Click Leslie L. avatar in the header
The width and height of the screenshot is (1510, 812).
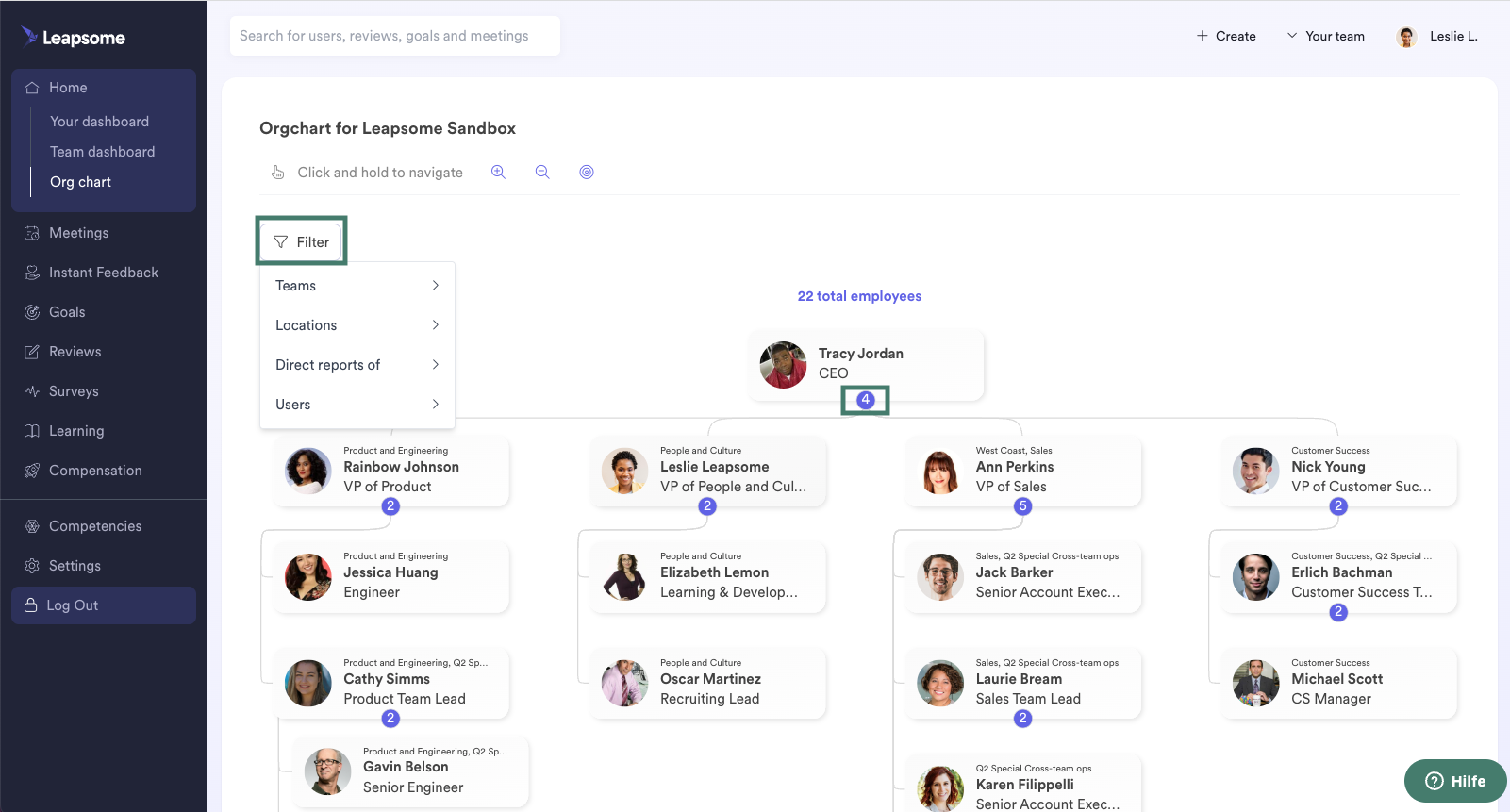1406,37
